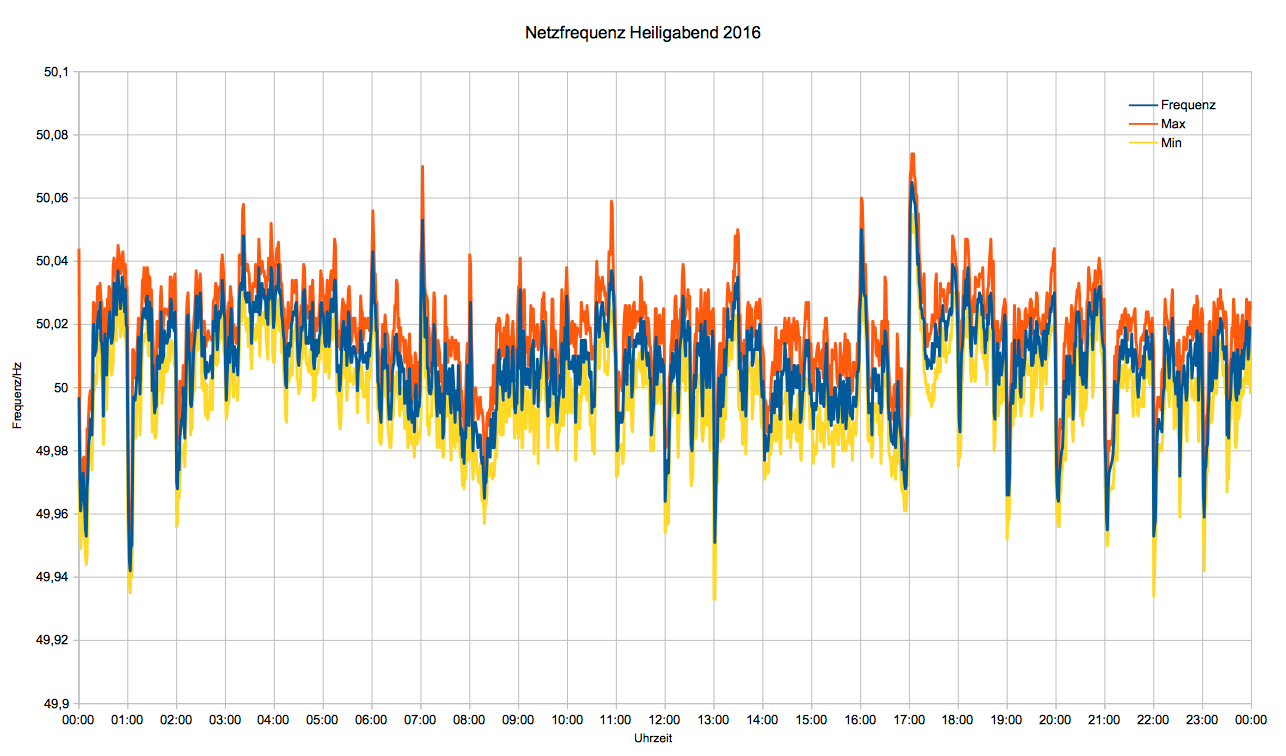Viewport: 1286px width, 756px height.
Task: Click the 20:00 time axis label
Action: tap(1056, 719)
